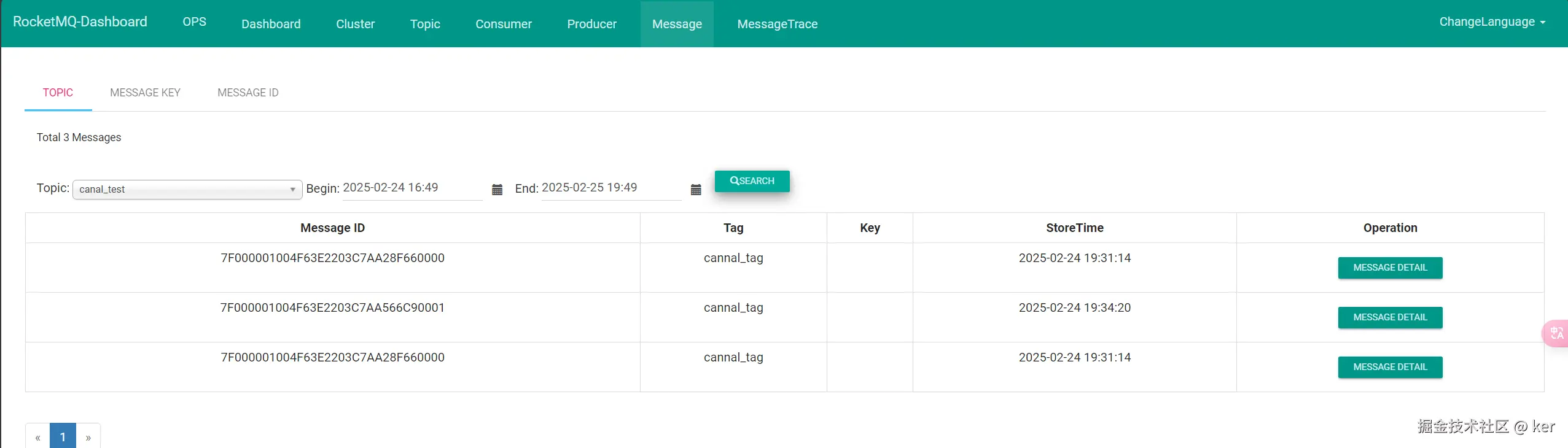Open the Begin date calendar picker icon
The image size is (1568, 448).
tap(497, 190)
